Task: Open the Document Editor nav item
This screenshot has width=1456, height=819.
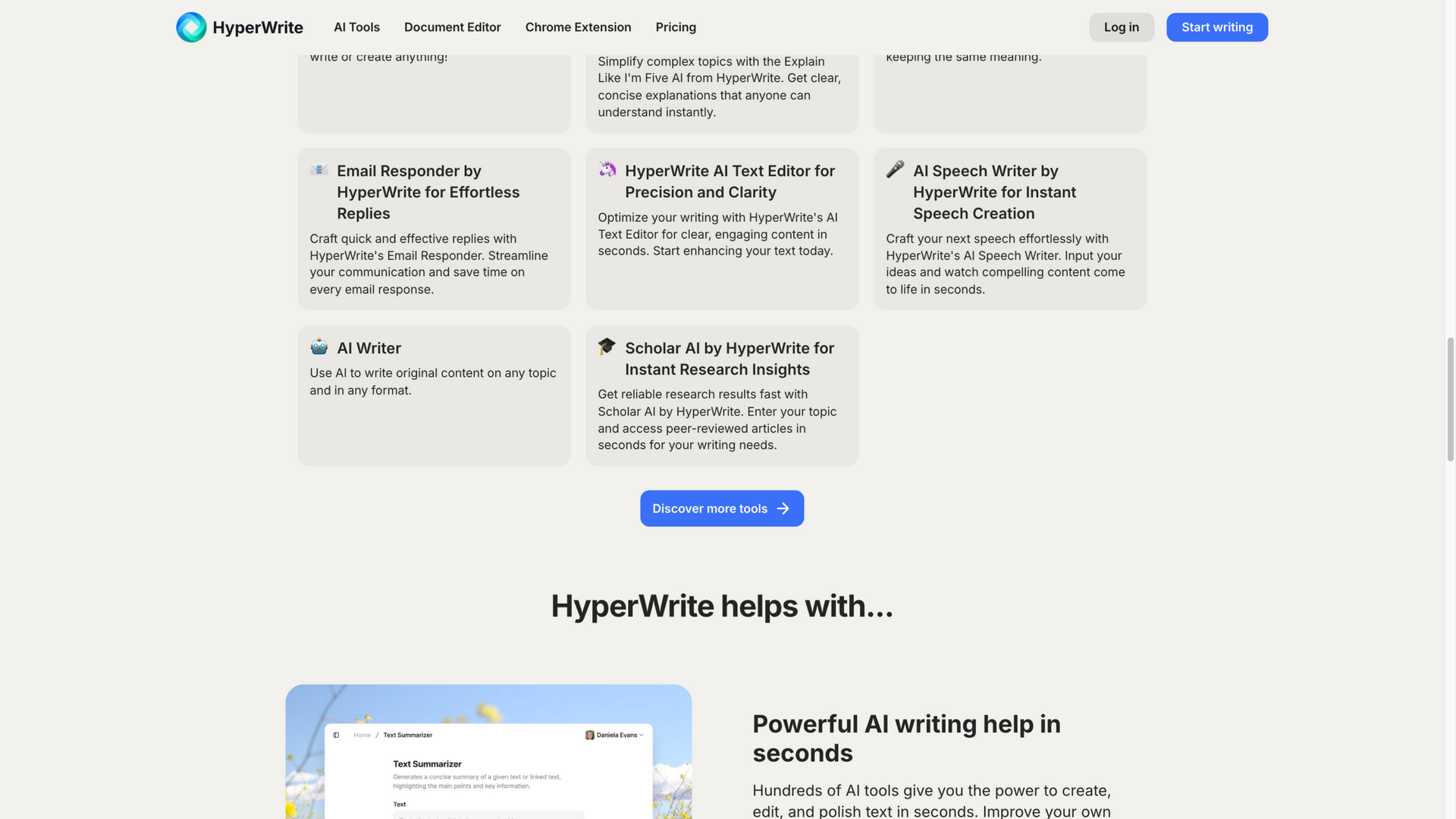Action: [x=452, y=27]
